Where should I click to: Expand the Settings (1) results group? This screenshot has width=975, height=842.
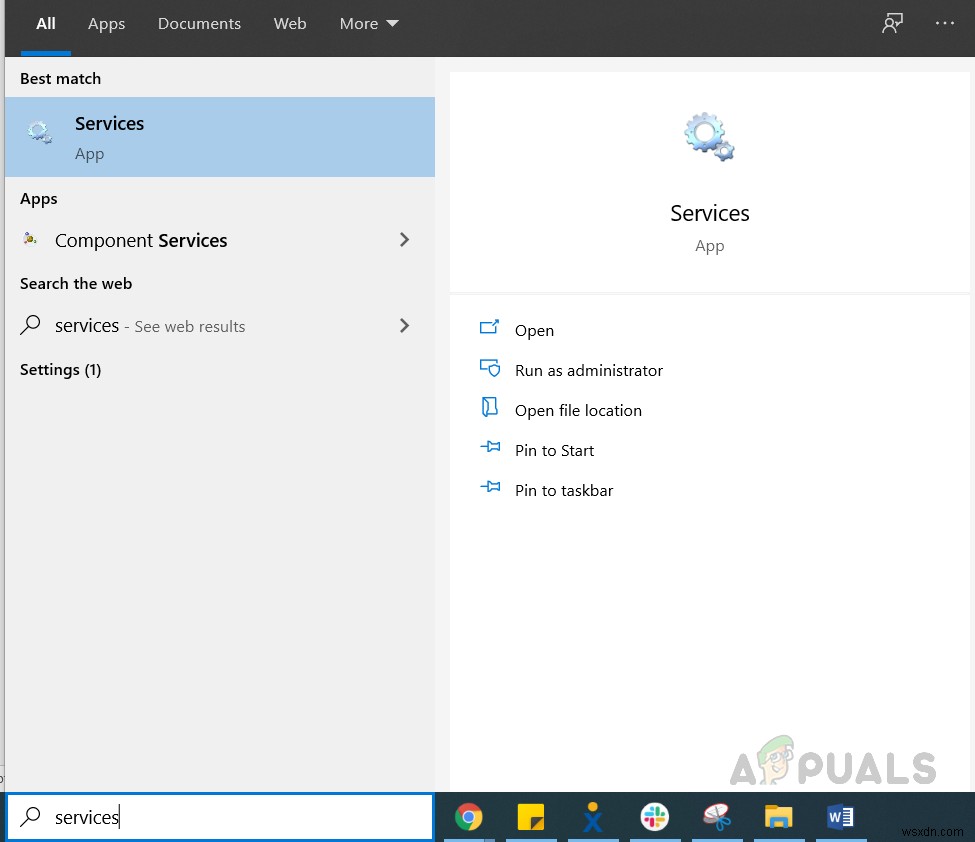(60, 370)
